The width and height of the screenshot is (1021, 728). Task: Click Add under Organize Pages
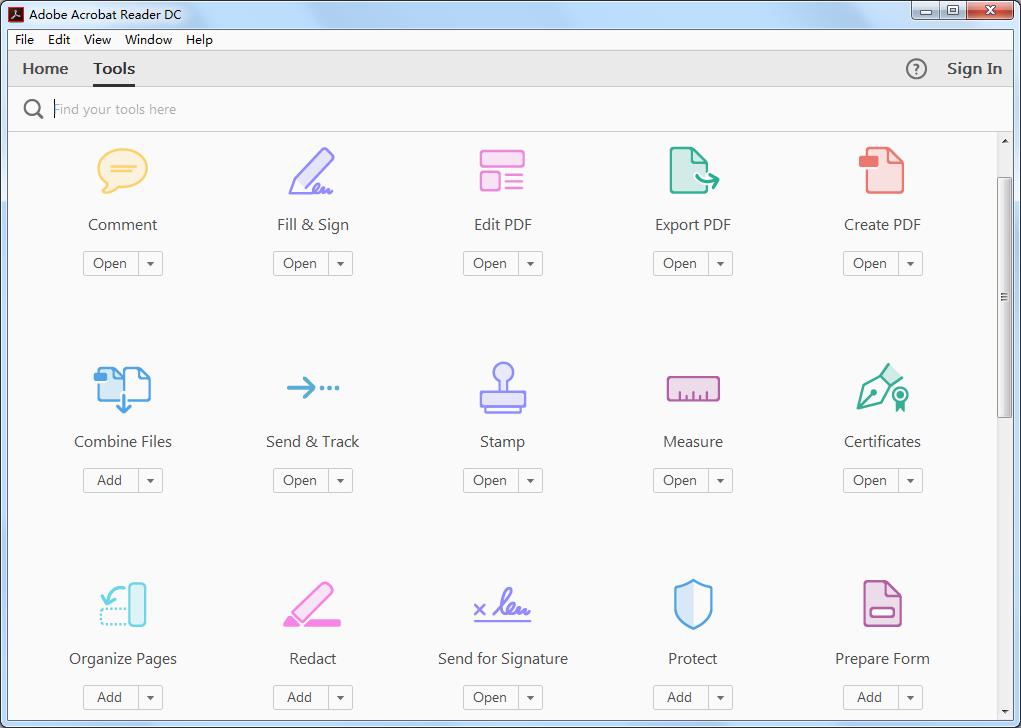tap(110, 697)
